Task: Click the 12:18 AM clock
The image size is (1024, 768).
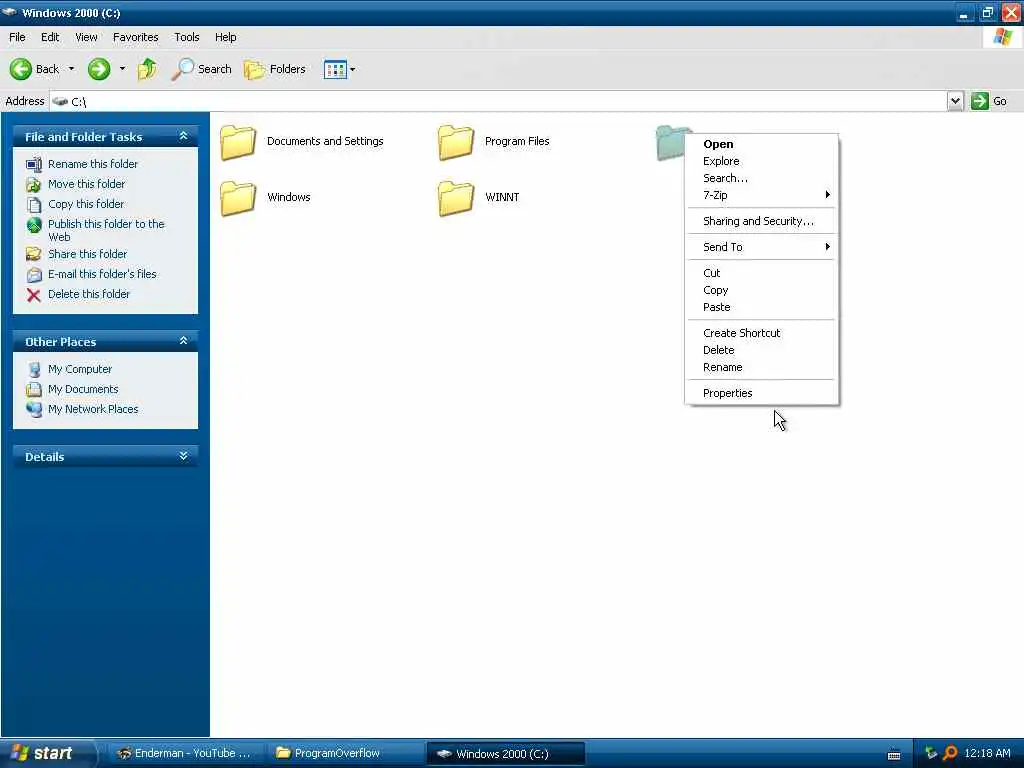Action: pyautogui.click(x=987, y=754)
